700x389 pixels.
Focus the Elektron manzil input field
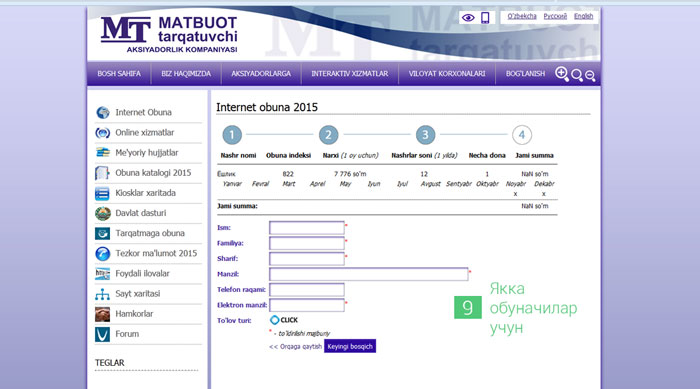(307, 305)
